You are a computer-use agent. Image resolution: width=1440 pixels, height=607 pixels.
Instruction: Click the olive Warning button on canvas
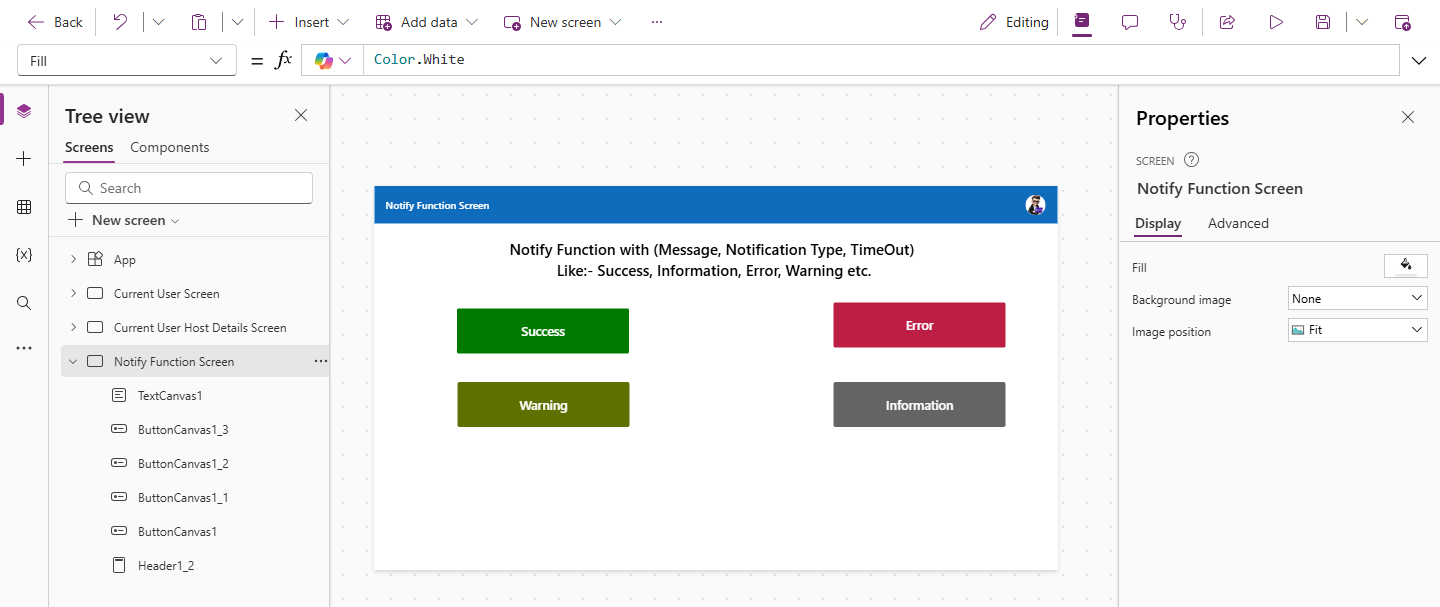tap(543, 405)
